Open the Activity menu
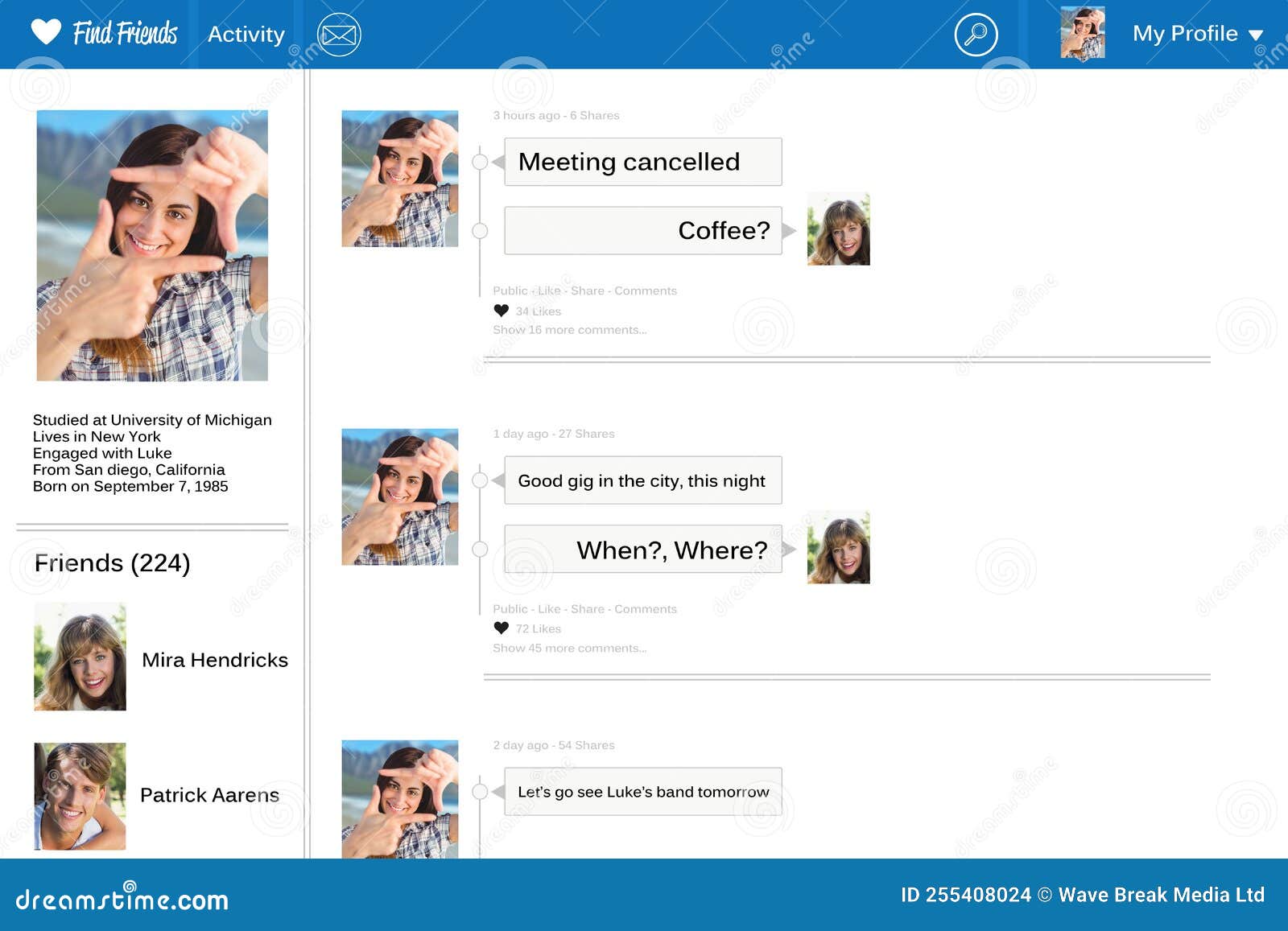The height and width of the screenshot is (931, 1288). (x=245, y=34)
